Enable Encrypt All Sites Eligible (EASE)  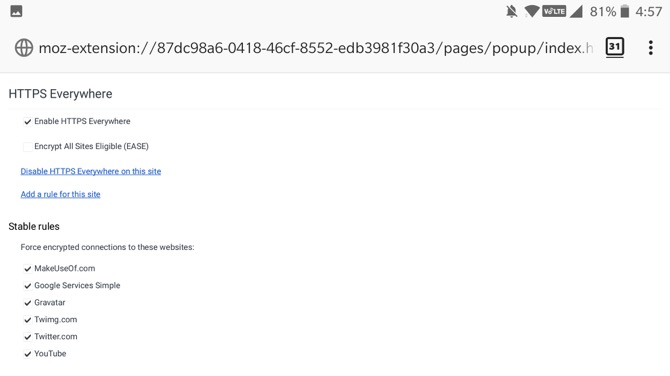(x=27, y=147)
